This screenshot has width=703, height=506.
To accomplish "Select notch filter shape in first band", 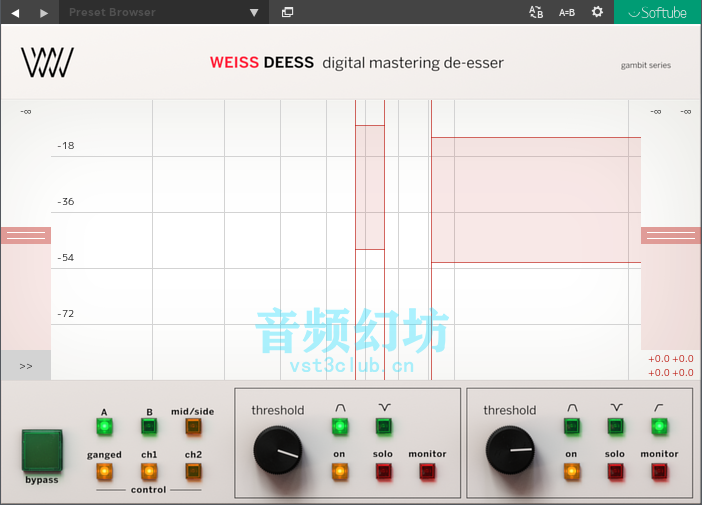I will 384,426.
